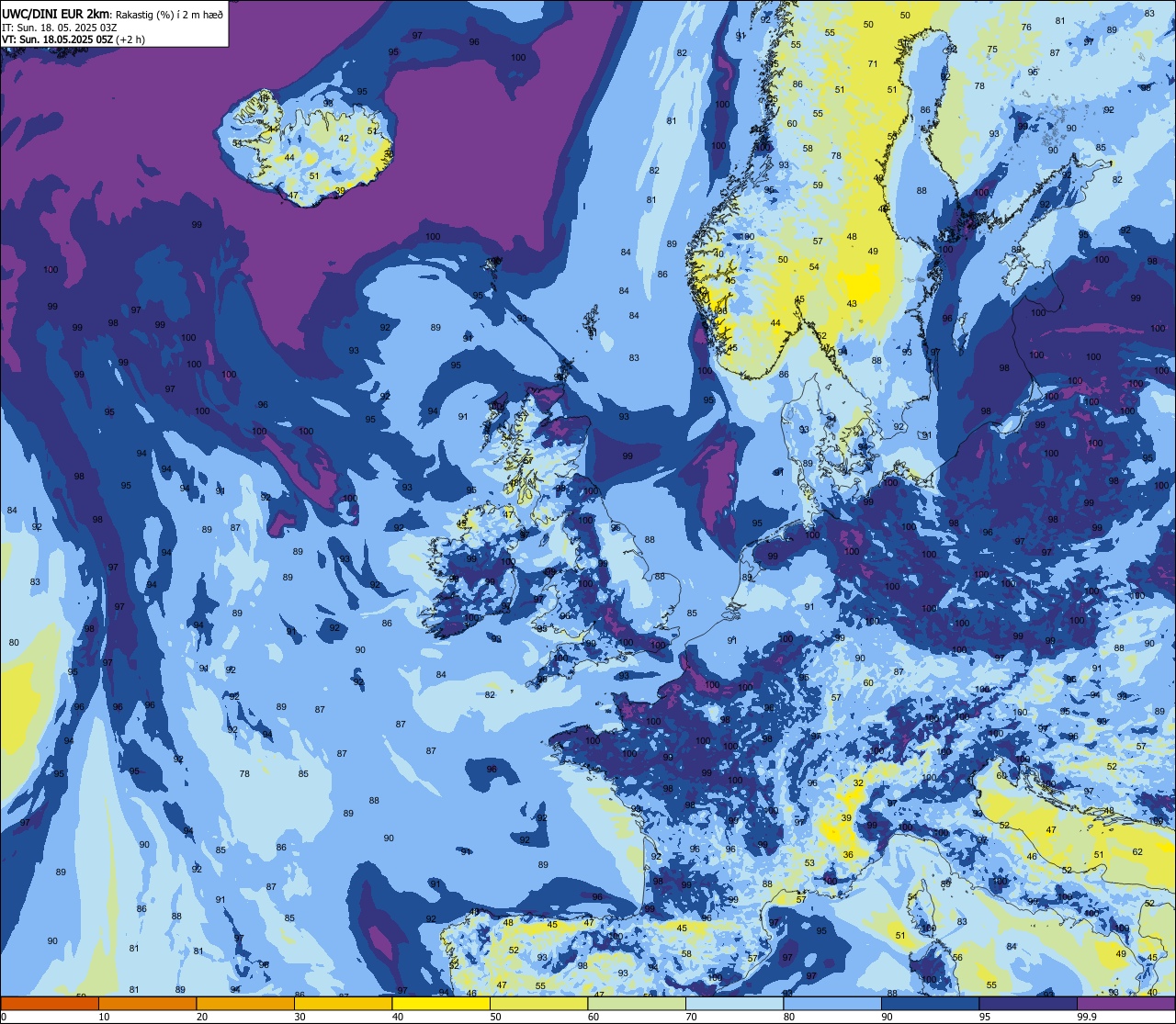Click the title "UWC/DINI EUR 2km"
This screenshot has width=1176, height=1024.
[x=57, y=14]
